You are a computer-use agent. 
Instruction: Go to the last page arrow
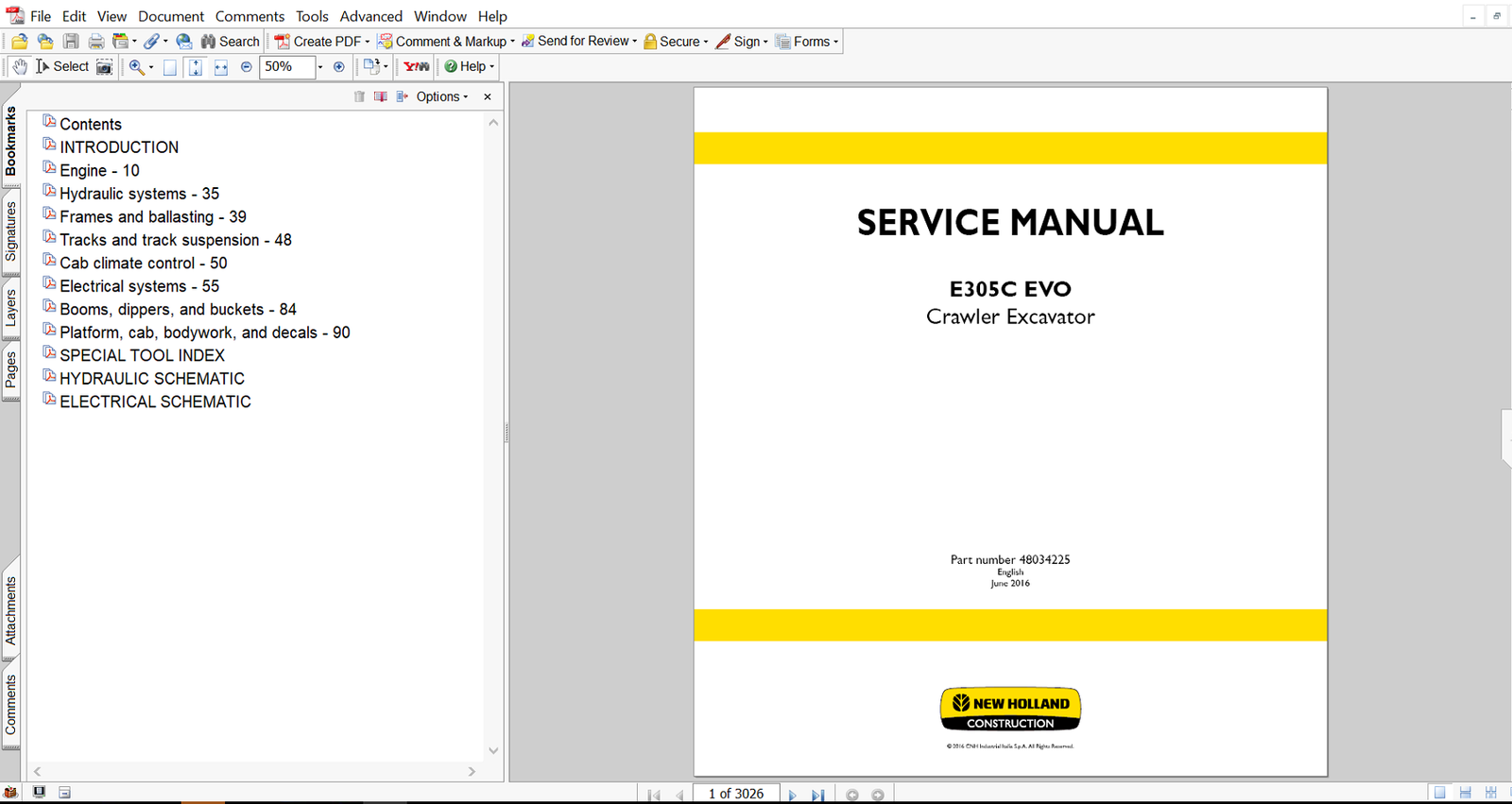(818, 795)
